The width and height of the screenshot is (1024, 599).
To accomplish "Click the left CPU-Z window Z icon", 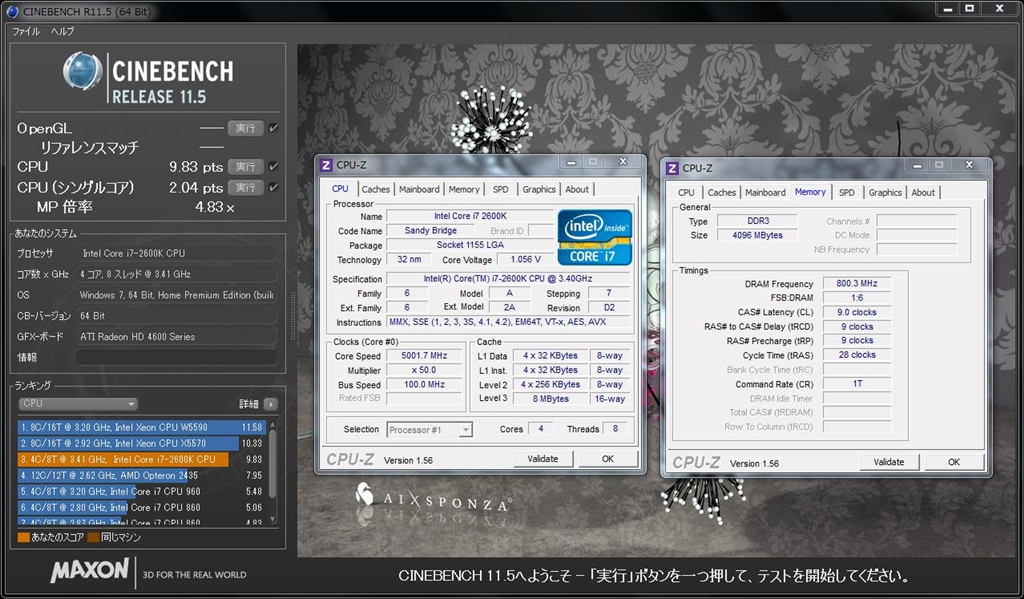I will pos(326,165).
